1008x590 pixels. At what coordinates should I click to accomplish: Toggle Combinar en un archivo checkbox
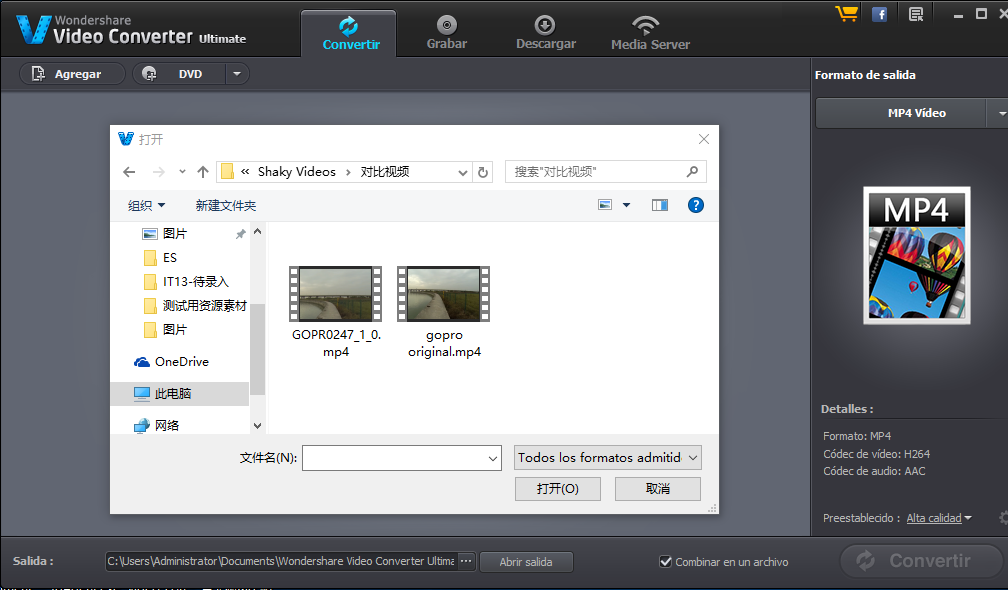pos(665,562)
